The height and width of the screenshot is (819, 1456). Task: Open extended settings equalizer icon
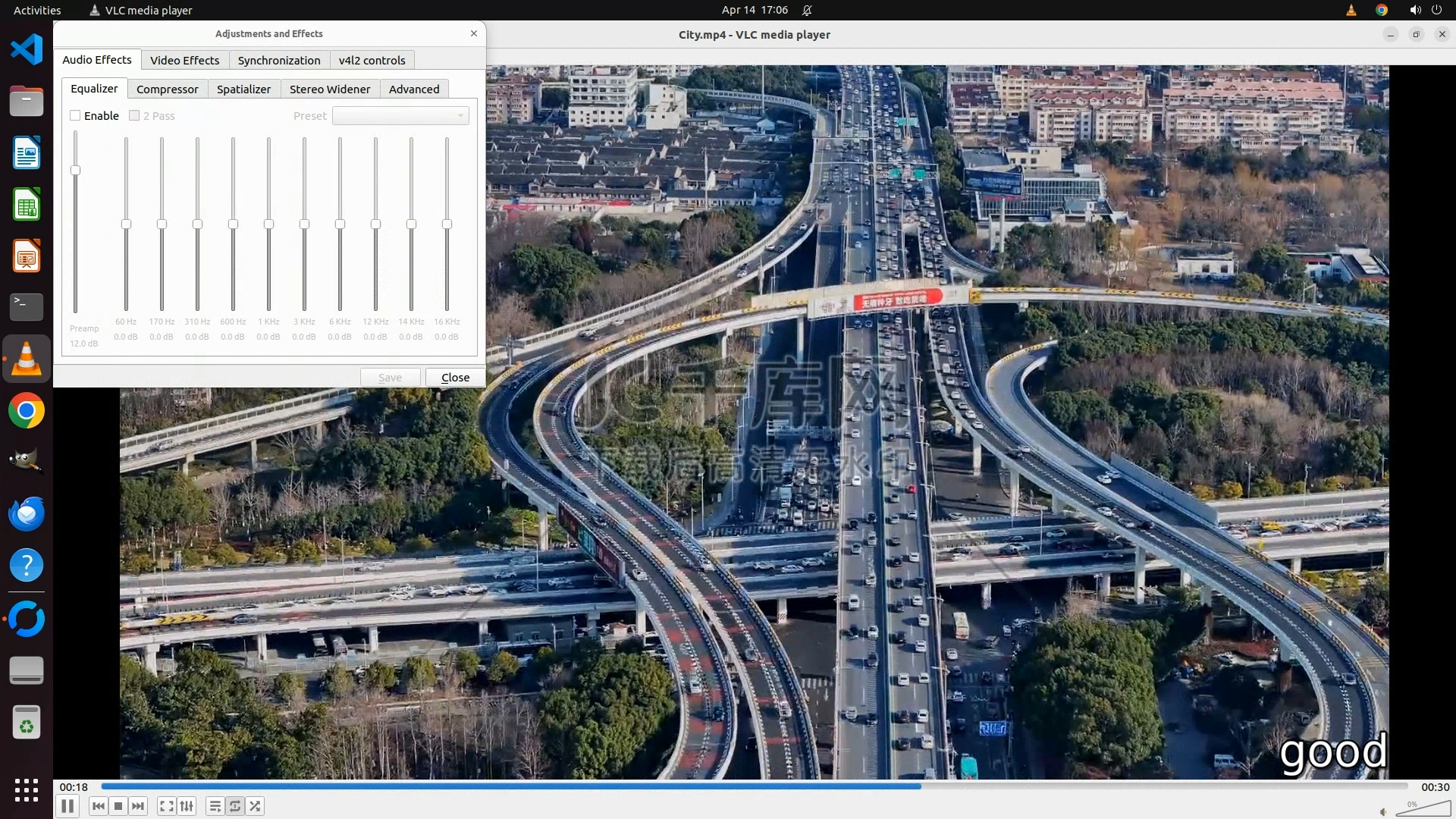(x=187, y=806)
